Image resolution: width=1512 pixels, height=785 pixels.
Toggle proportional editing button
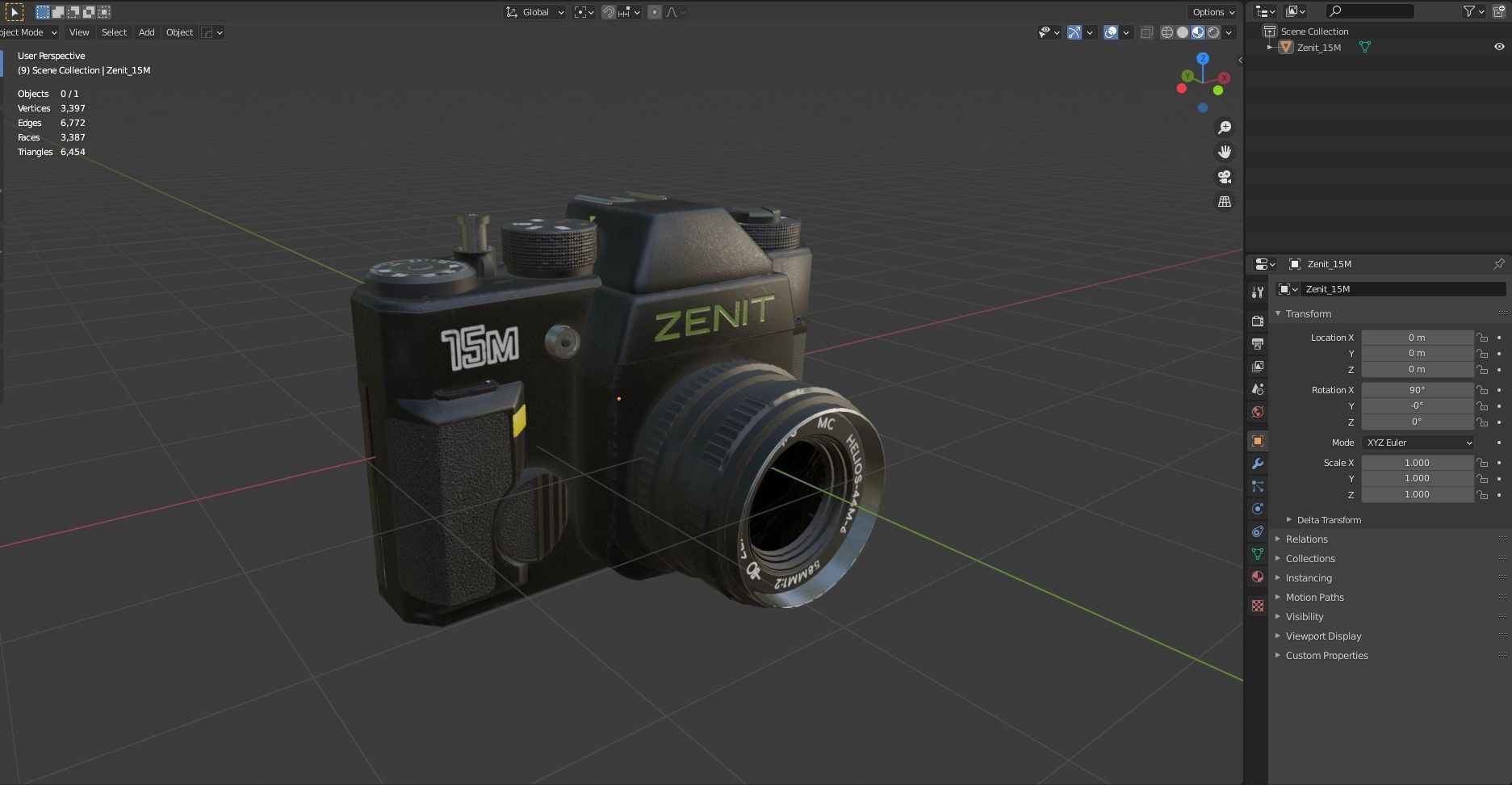655,12
